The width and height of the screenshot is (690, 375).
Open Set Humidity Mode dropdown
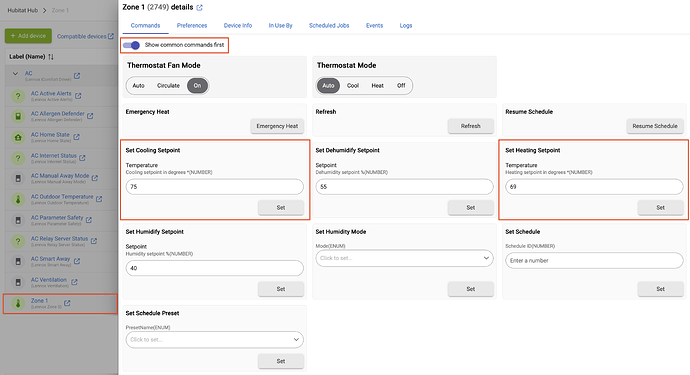[x=404, y=258]
